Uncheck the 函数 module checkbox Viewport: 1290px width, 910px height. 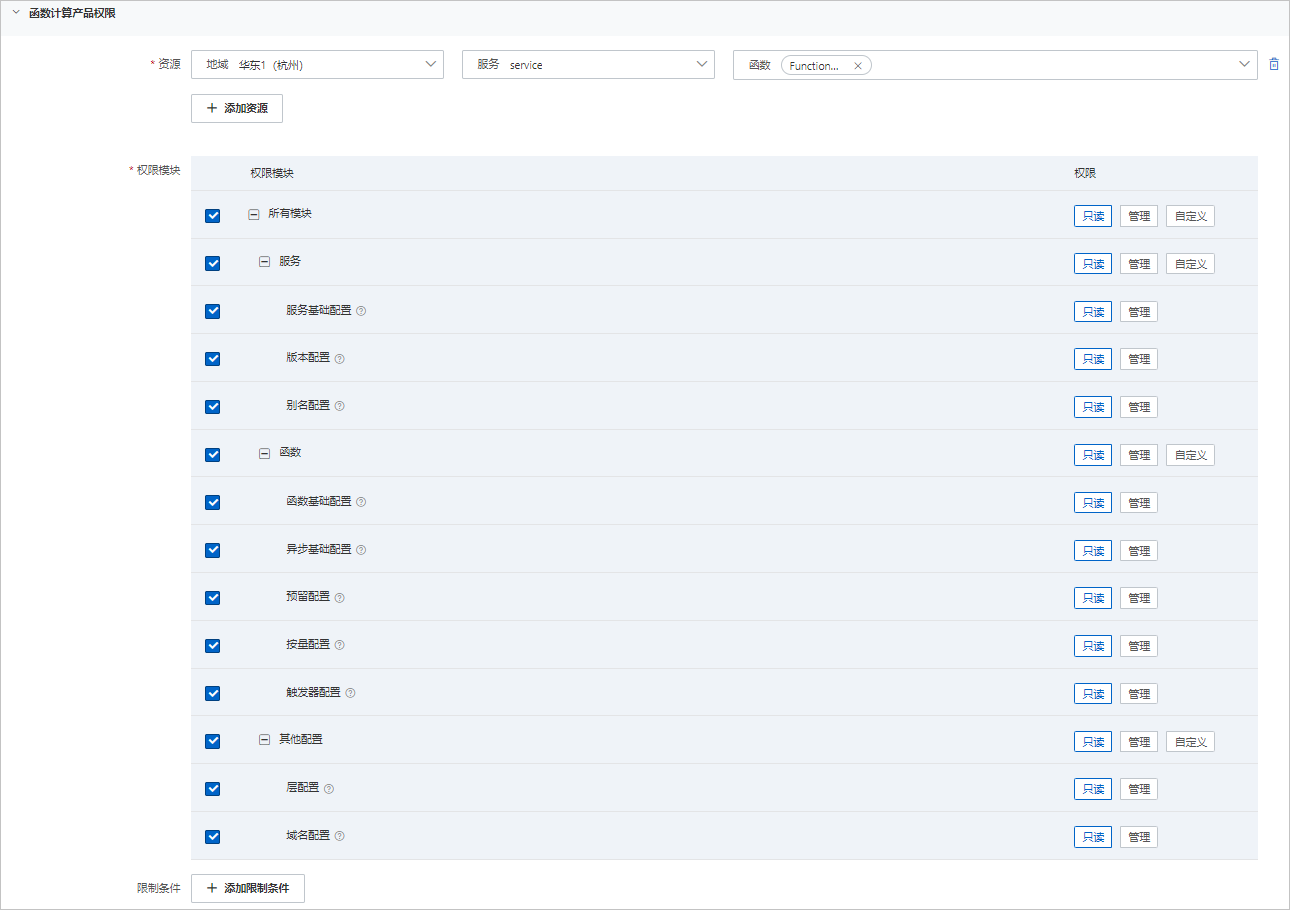(x=212, y=454)
